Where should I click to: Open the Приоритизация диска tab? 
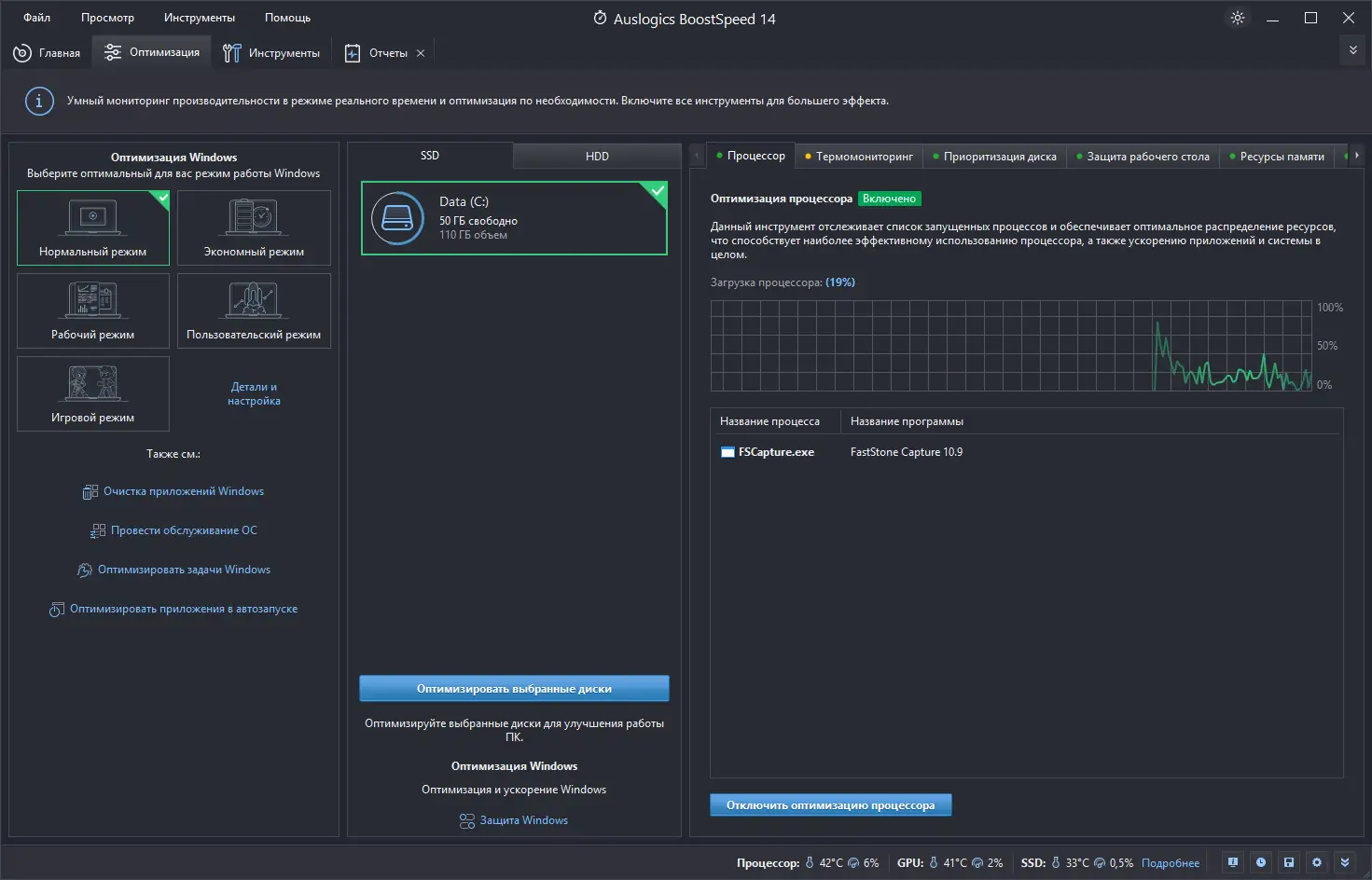point(995,157)
